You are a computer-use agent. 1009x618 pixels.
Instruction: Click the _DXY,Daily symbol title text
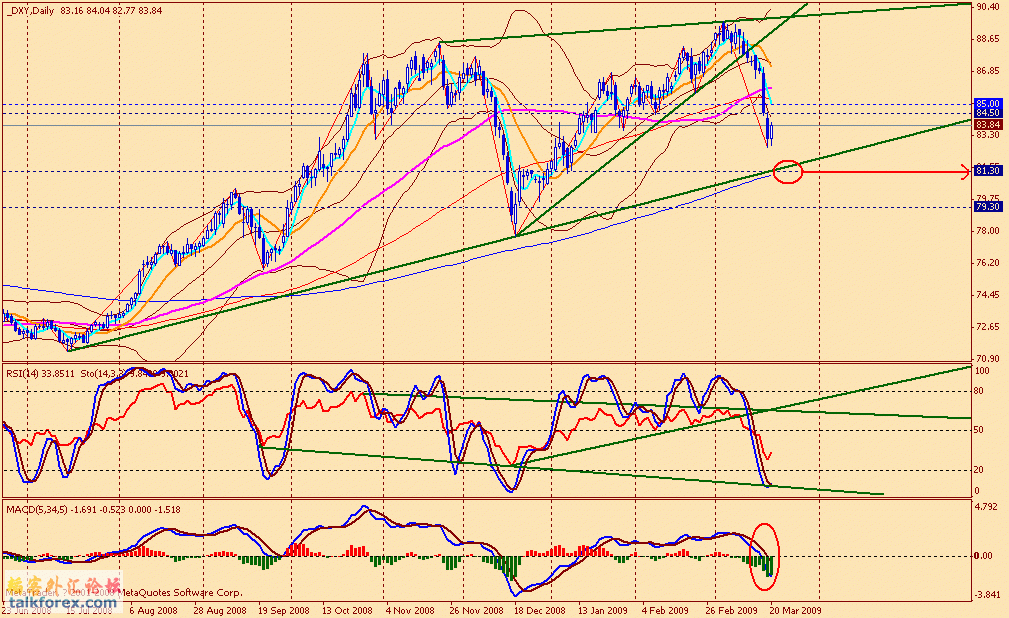[29, 10]
